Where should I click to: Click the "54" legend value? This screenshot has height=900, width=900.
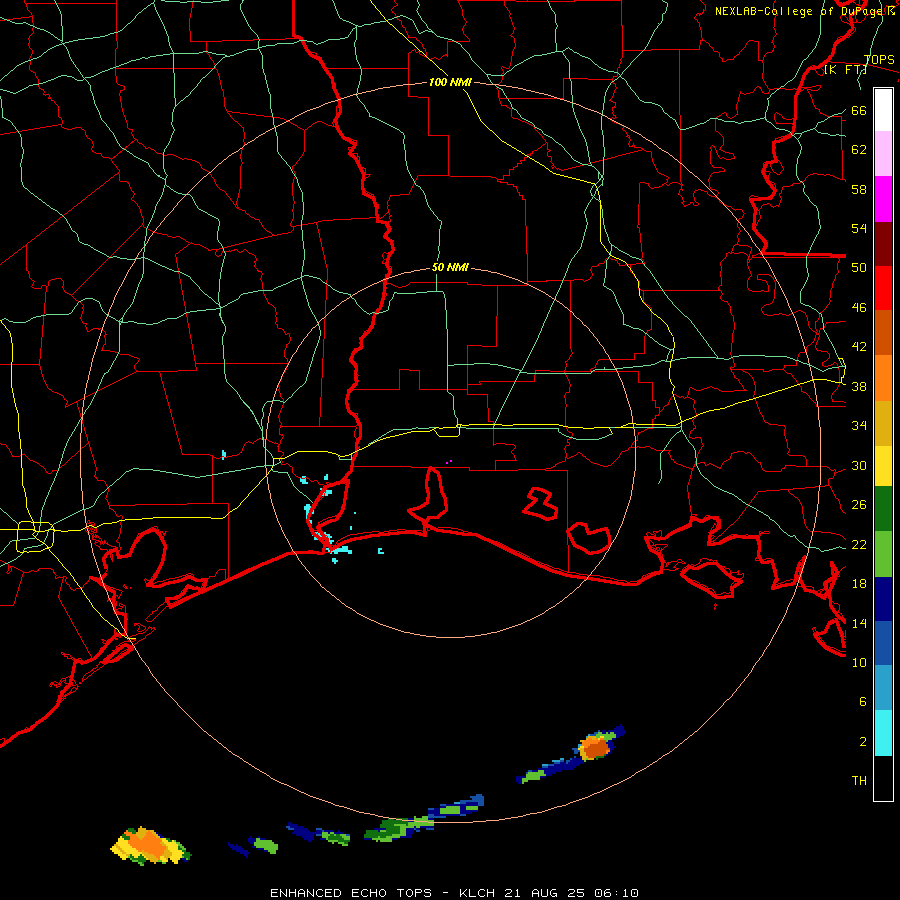pos(859,228)
